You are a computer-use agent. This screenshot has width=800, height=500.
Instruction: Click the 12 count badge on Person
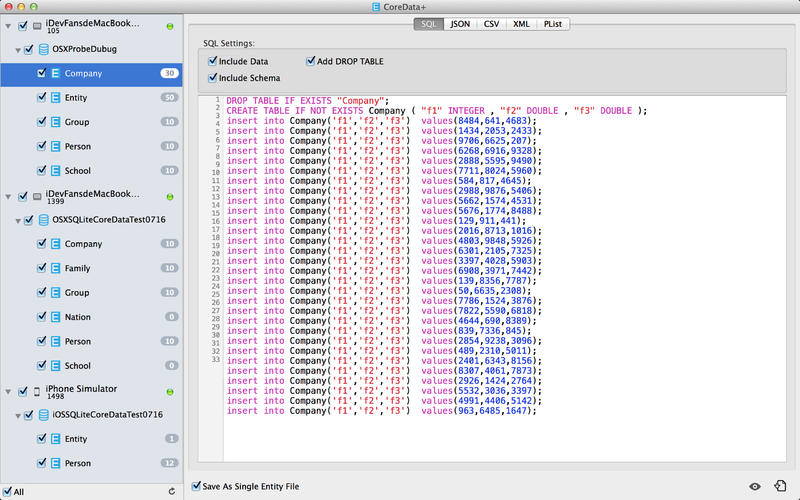tap(169, 463)
